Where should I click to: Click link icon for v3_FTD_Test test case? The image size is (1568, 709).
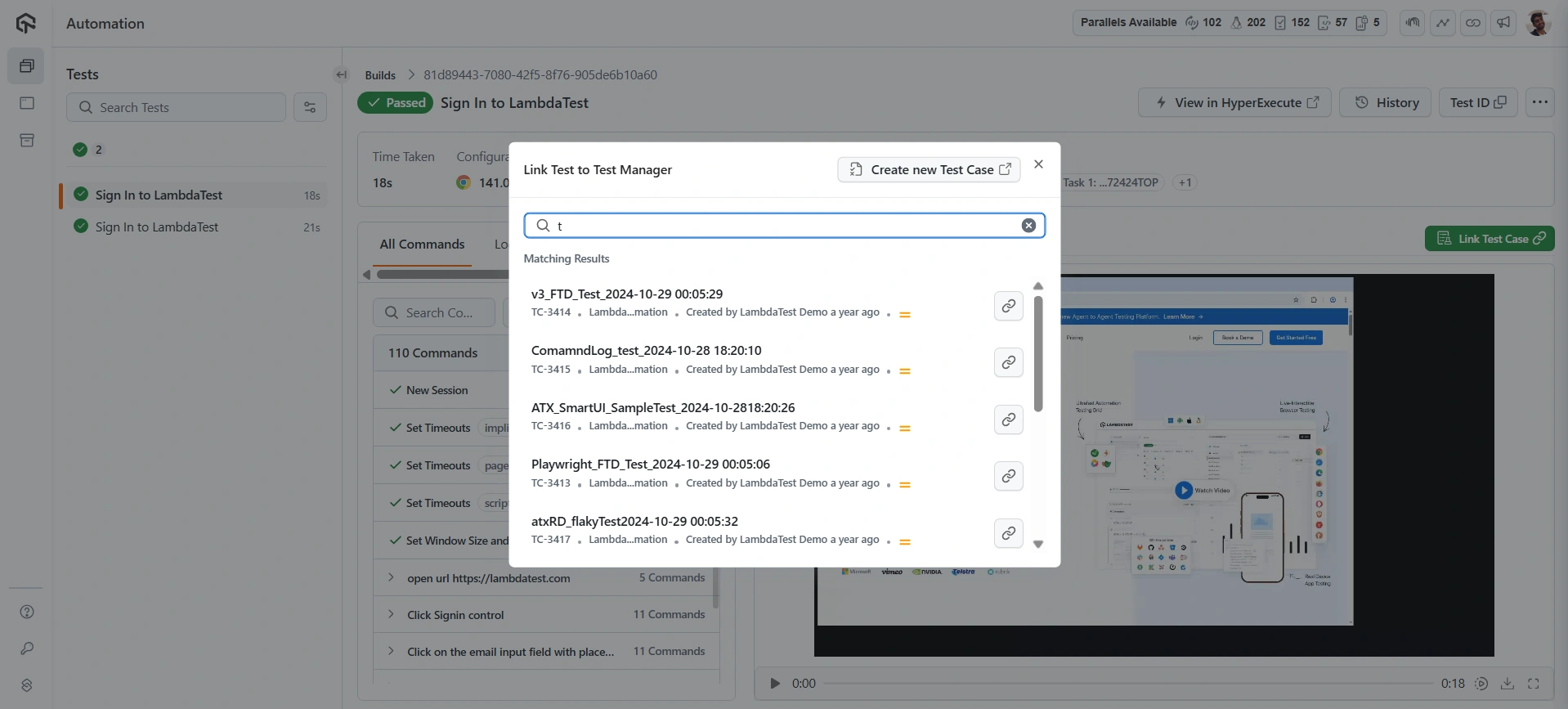tap(1008, 306)
